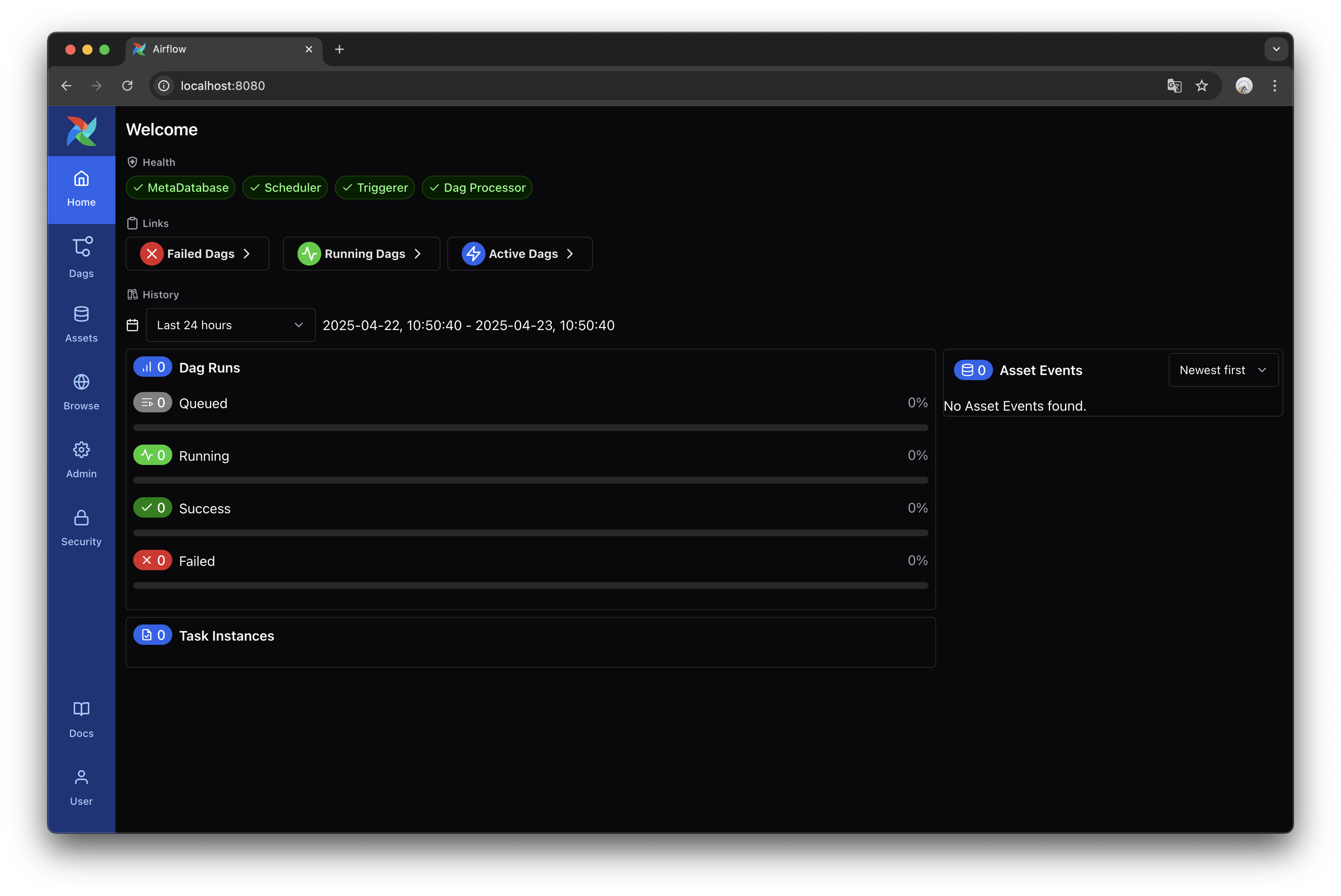The image size is (1341, 896).
Task: Open the Chrome three-dot menu
Action: point(1275,86)
